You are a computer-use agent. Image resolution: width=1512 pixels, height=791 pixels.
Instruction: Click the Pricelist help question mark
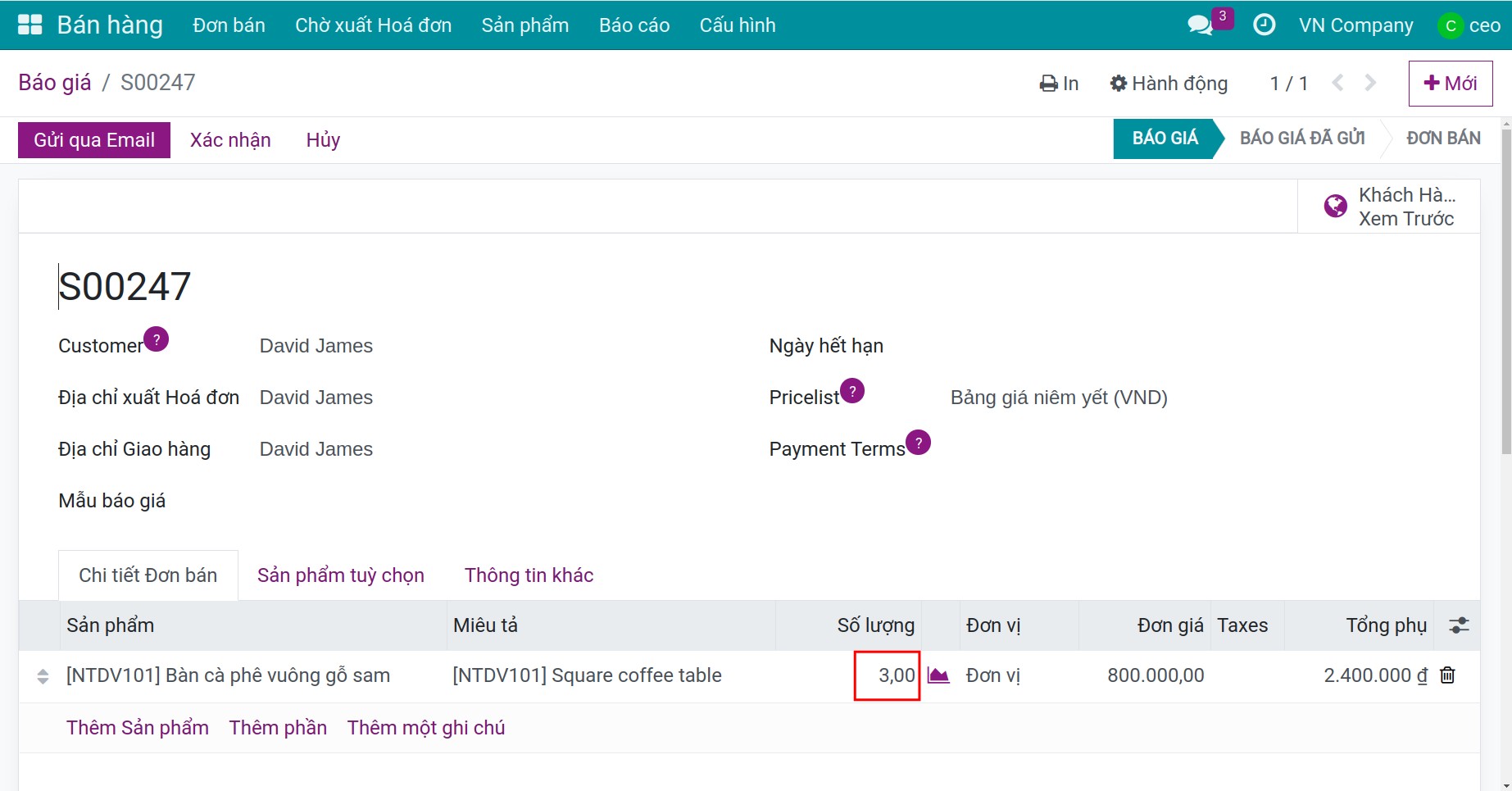[x=852, y=390]
